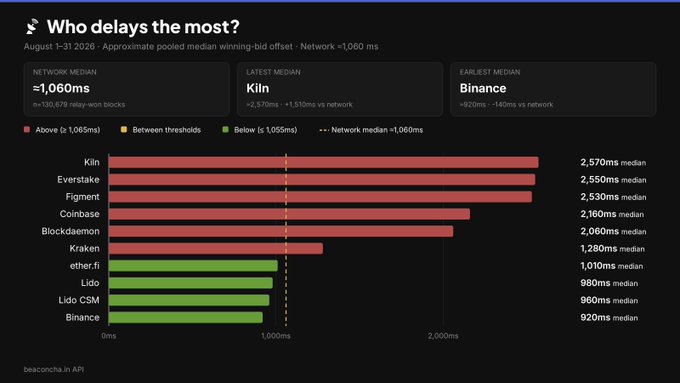This screenshot has height=383, width=680.
Task: Click the ether.fi green bar
Action: pyautogui.click(x=193, y=265)
